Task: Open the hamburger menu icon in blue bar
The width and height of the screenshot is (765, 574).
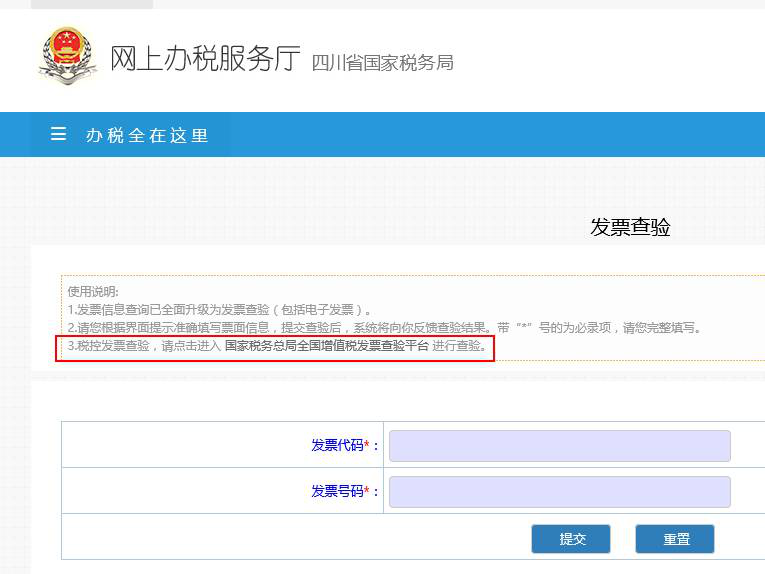Action: (59, 134)
